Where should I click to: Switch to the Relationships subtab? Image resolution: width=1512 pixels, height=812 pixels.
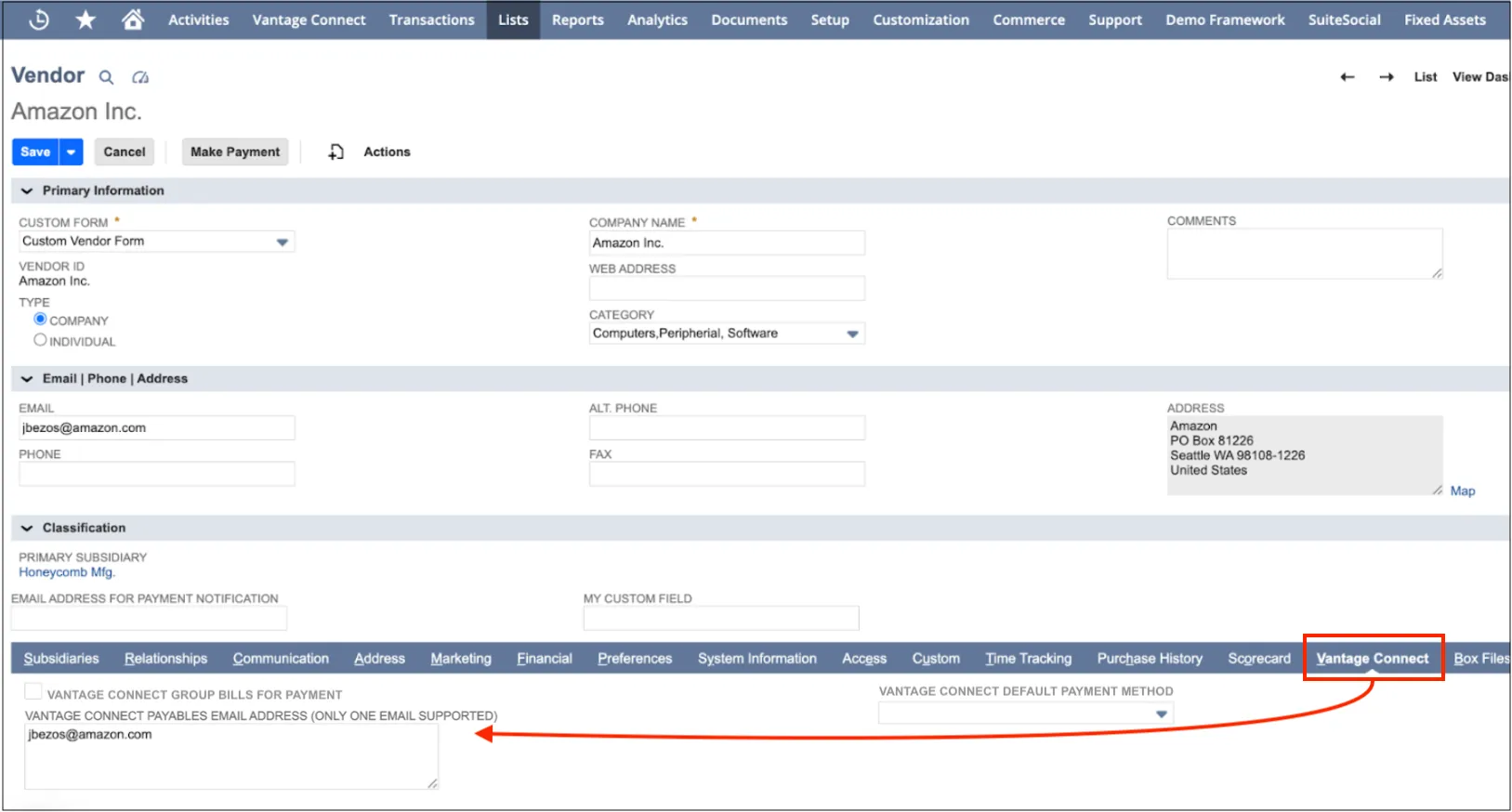pos(165,658)
